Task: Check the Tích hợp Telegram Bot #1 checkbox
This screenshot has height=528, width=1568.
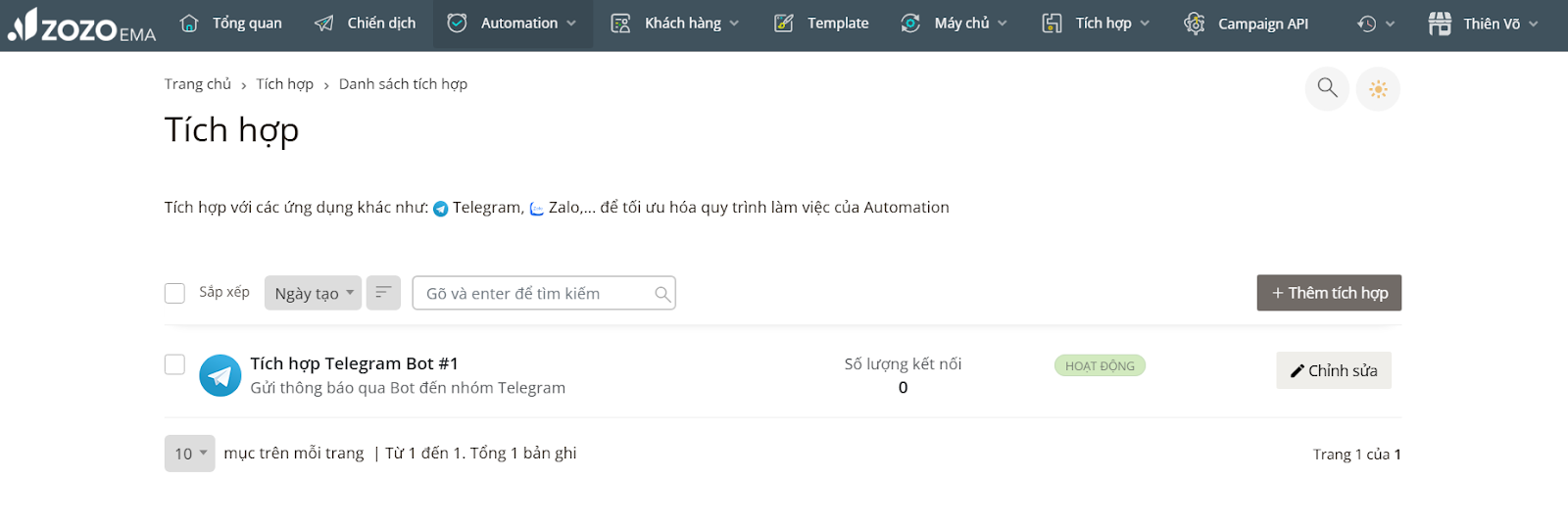Action: (174, 364)
